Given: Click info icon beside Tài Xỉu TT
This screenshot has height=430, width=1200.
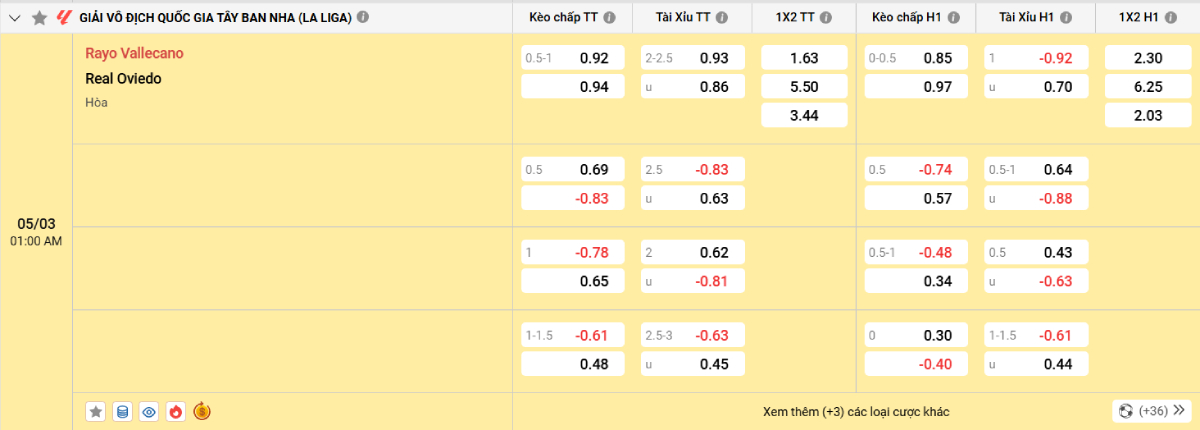Looking at the screenshot, I should 726,18.
